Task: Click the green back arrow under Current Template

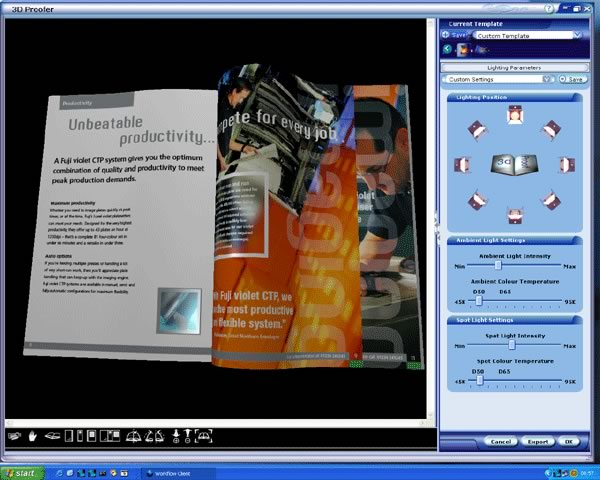Action: point(447,49)
